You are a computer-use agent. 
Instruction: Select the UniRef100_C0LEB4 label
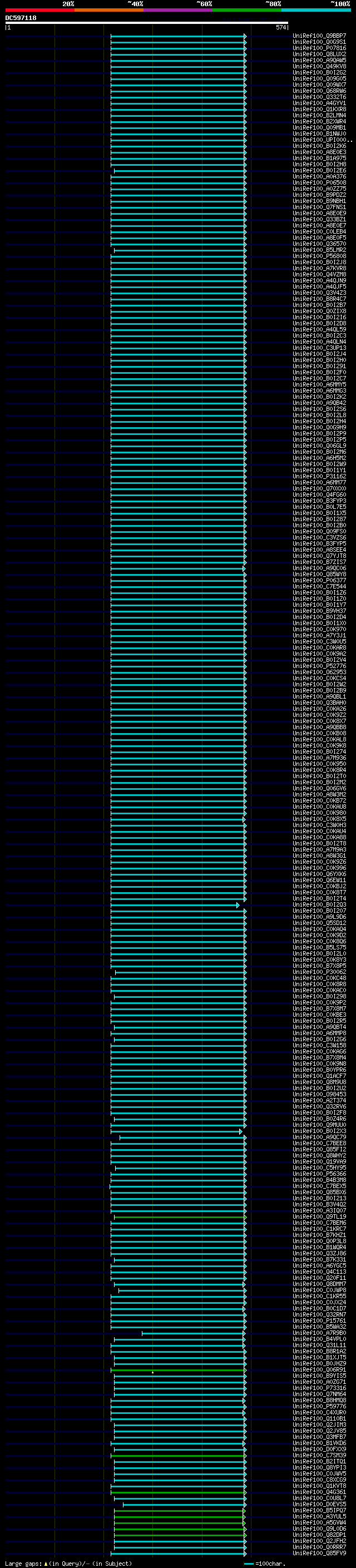(x=319, y=231)
